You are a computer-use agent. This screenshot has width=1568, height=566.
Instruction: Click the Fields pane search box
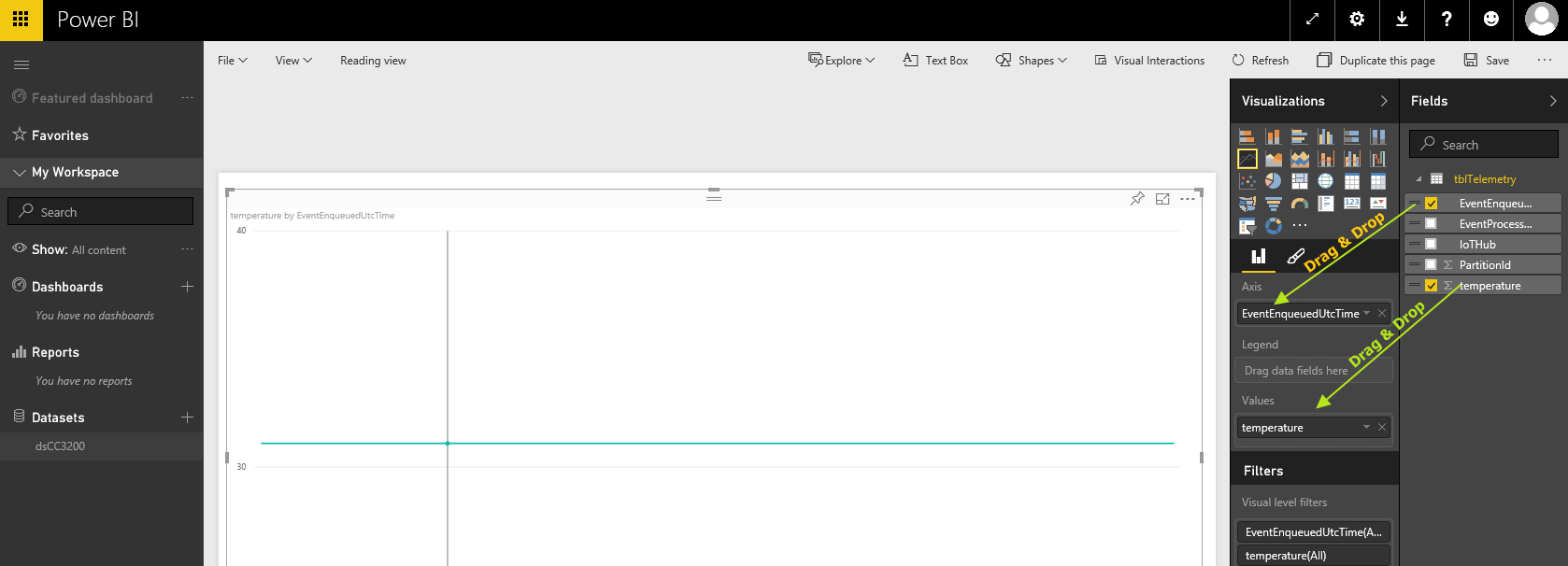pos(1484,144)
